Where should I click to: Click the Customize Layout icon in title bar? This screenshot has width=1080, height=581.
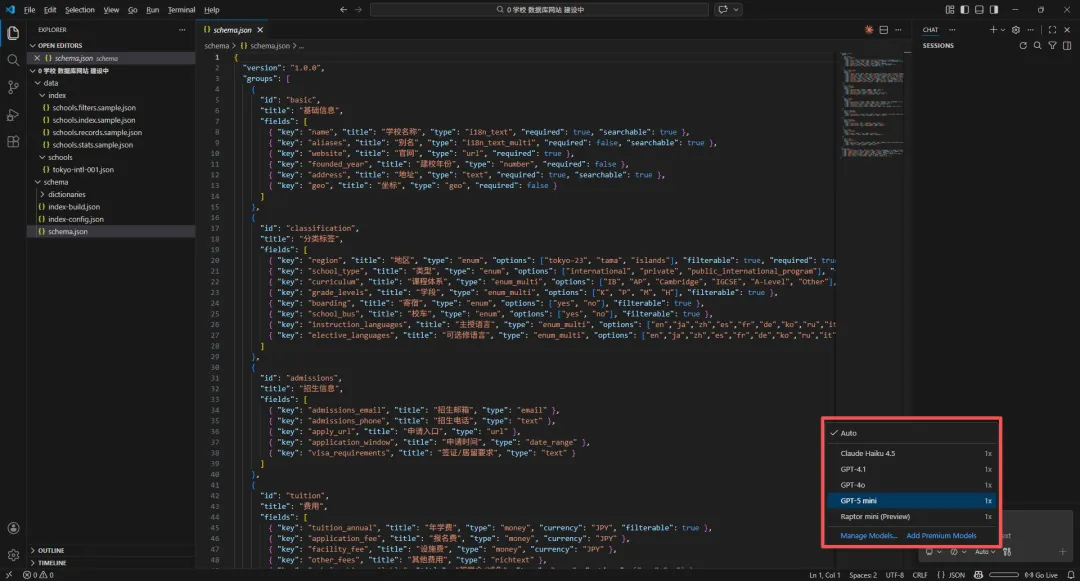click(x=950, y=10)
